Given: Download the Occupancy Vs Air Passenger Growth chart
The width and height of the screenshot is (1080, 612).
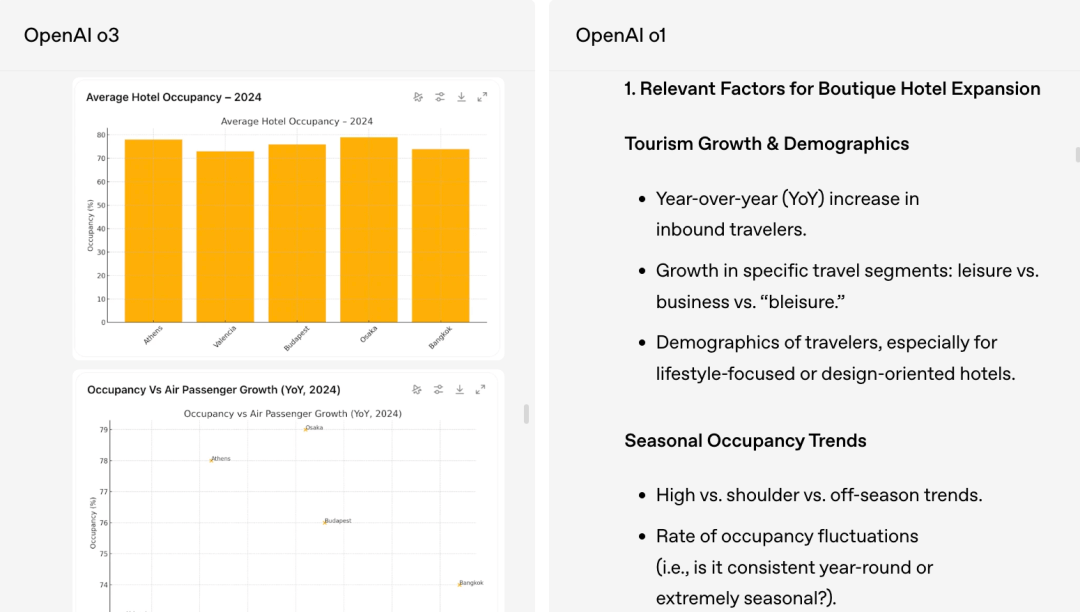Looking at the screenshot, I should click(460, 389).
